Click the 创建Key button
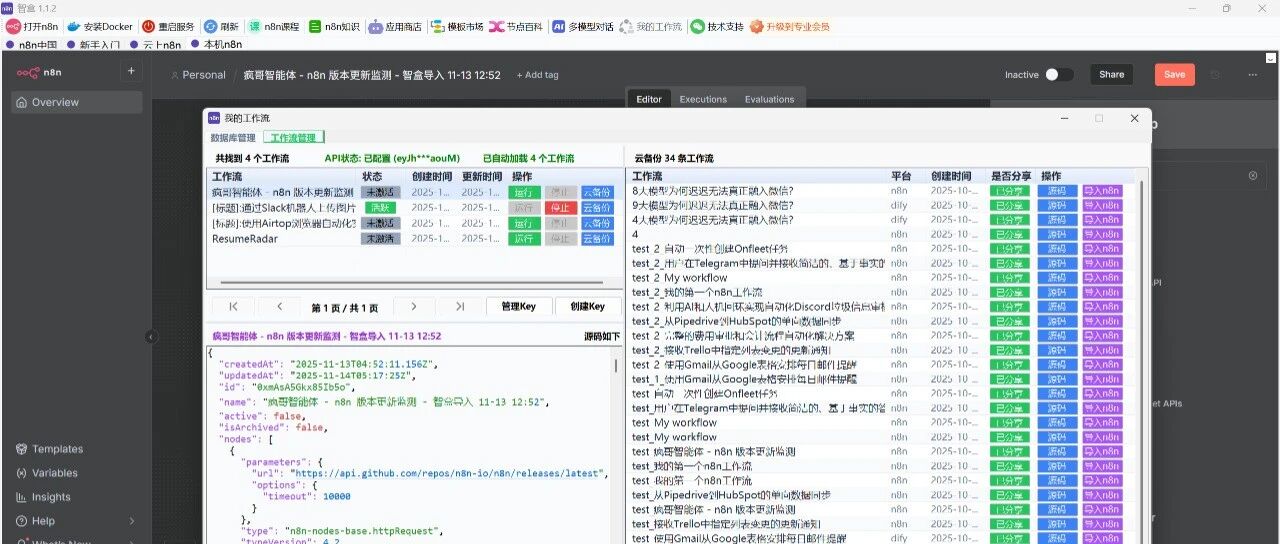Image resolution: width=1280 pixels, height=544 pixels. coord(587,306)
